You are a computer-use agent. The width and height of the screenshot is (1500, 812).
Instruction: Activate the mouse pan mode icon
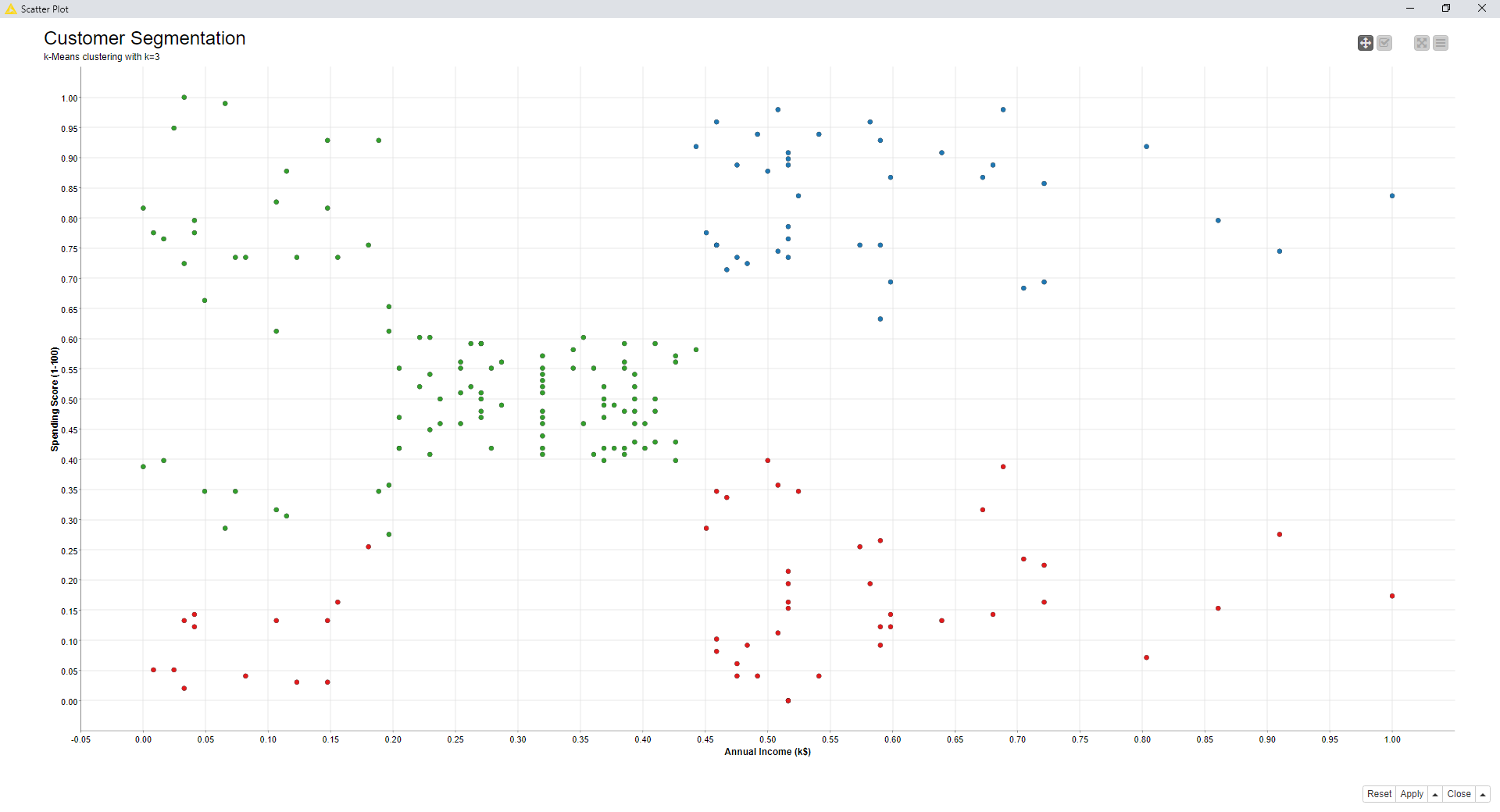(x=1365, y=43)
